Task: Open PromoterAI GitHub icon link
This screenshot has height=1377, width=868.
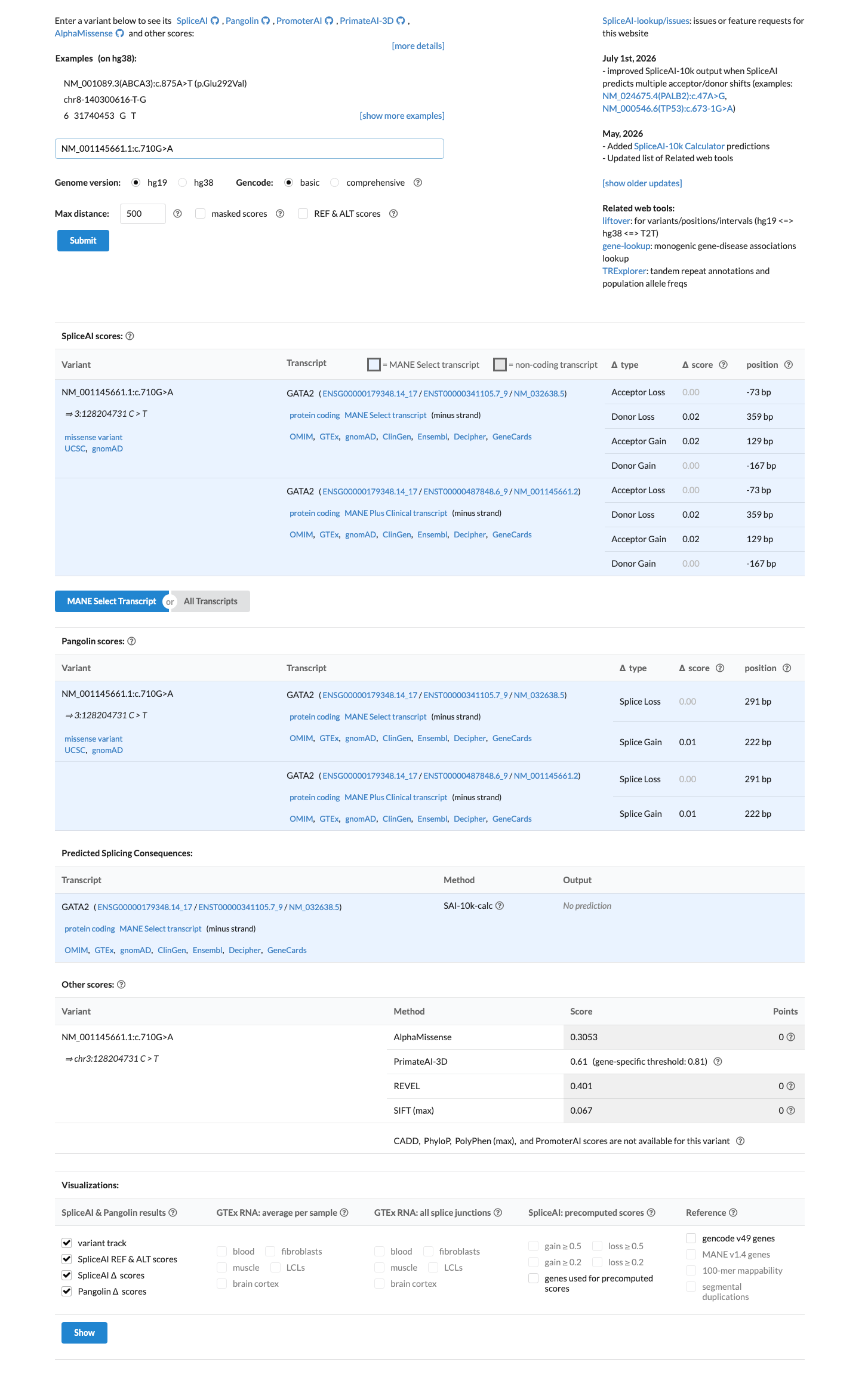Action: pos(329,21)
